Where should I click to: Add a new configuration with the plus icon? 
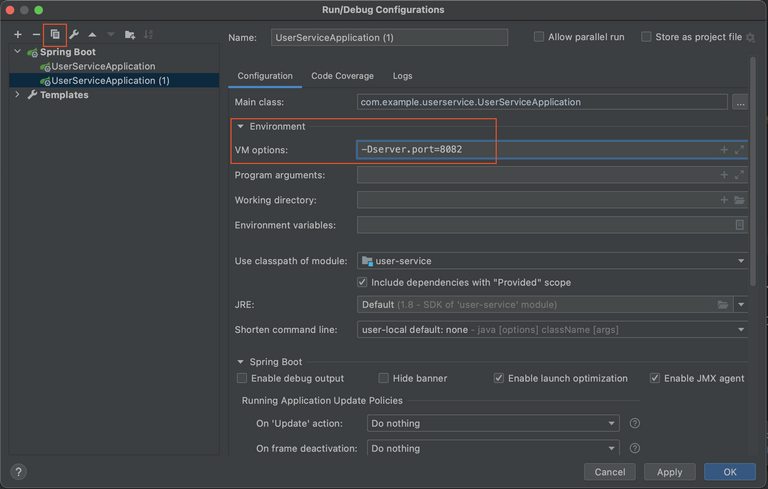coord(18,34)
